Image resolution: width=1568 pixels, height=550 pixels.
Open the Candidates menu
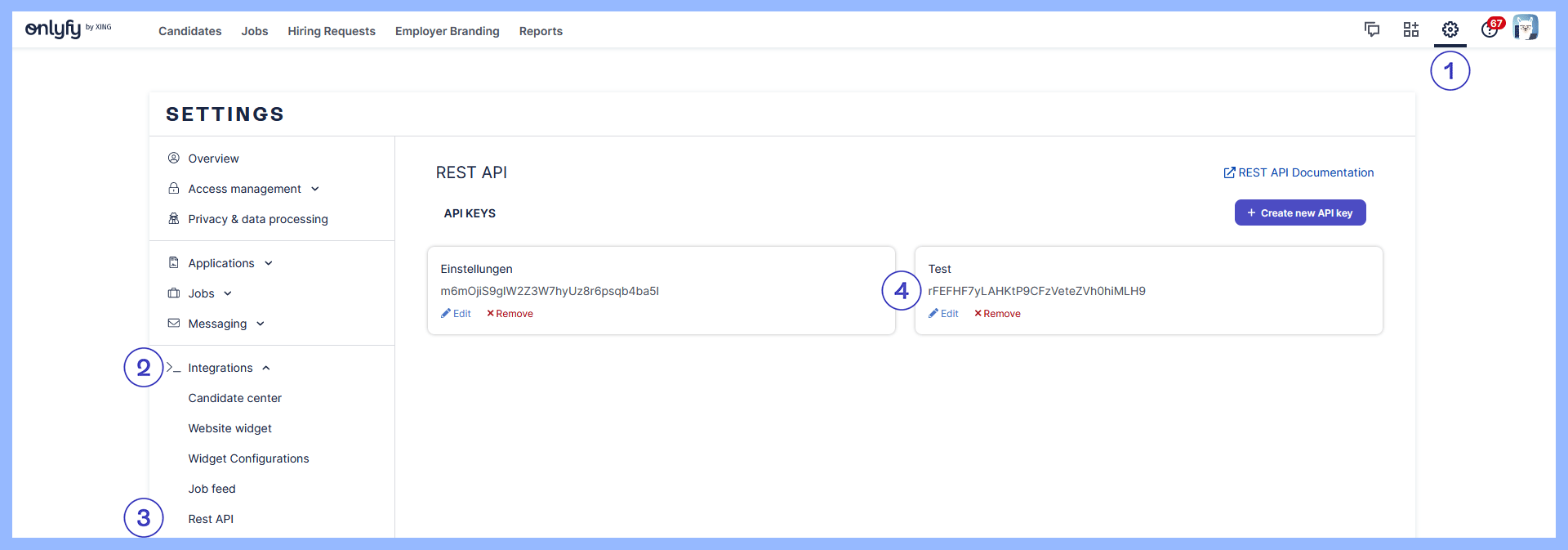(189, 31)
